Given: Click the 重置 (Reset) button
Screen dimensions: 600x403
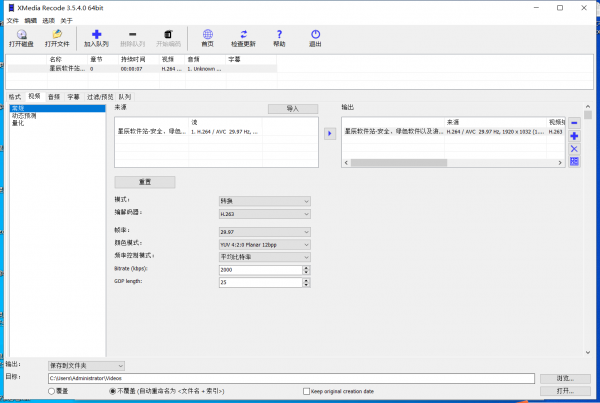Looking at the screenshot, I should (145, 182).
